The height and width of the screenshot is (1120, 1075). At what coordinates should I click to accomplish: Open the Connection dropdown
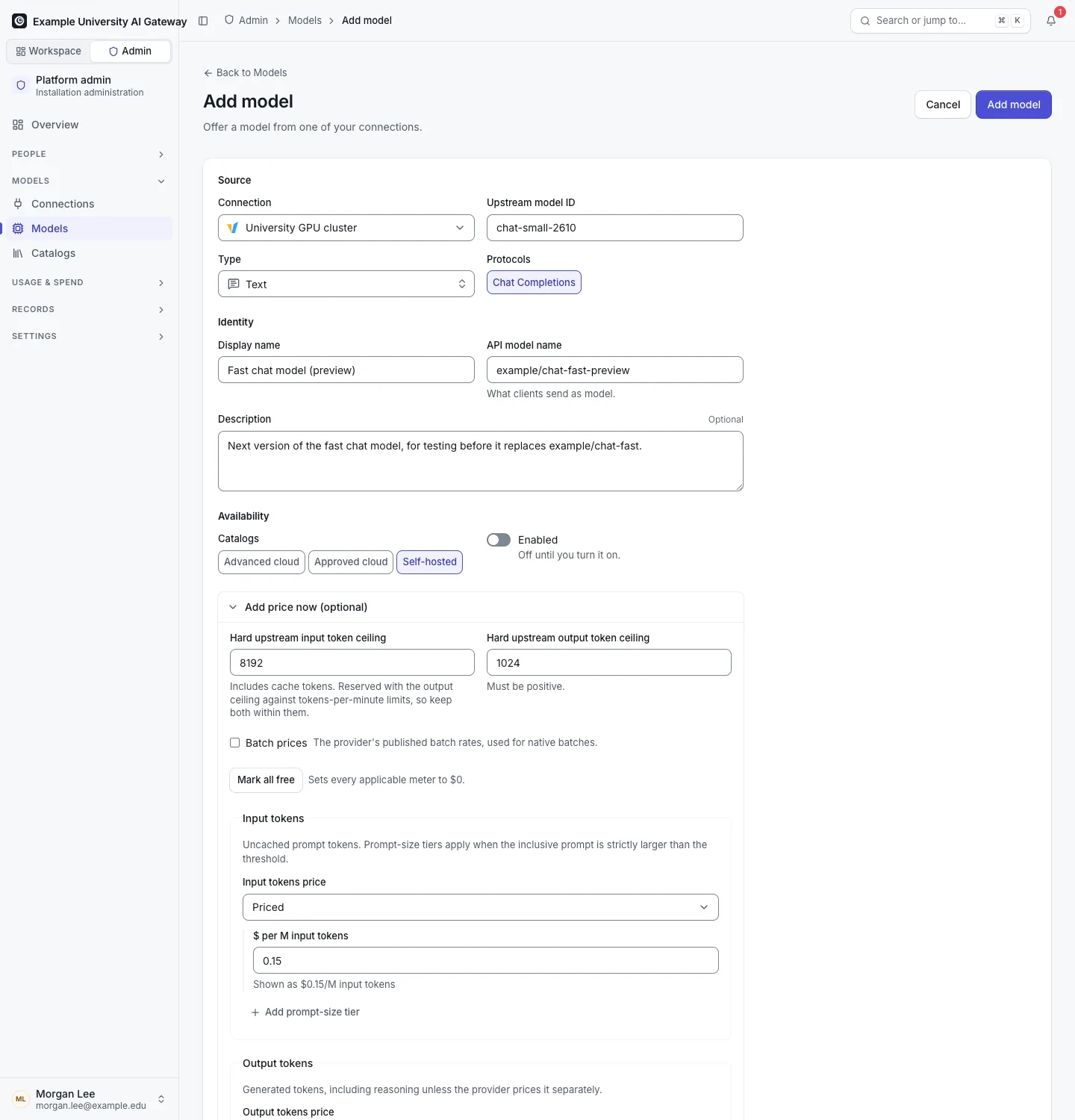point(346,228)
